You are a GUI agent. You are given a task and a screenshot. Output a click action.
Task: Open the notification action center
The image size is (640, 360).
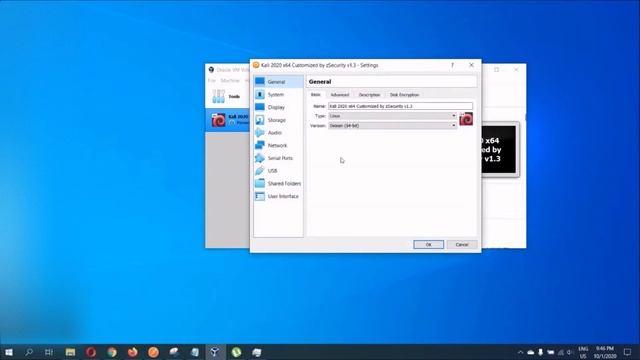click(x=627, y=352)
